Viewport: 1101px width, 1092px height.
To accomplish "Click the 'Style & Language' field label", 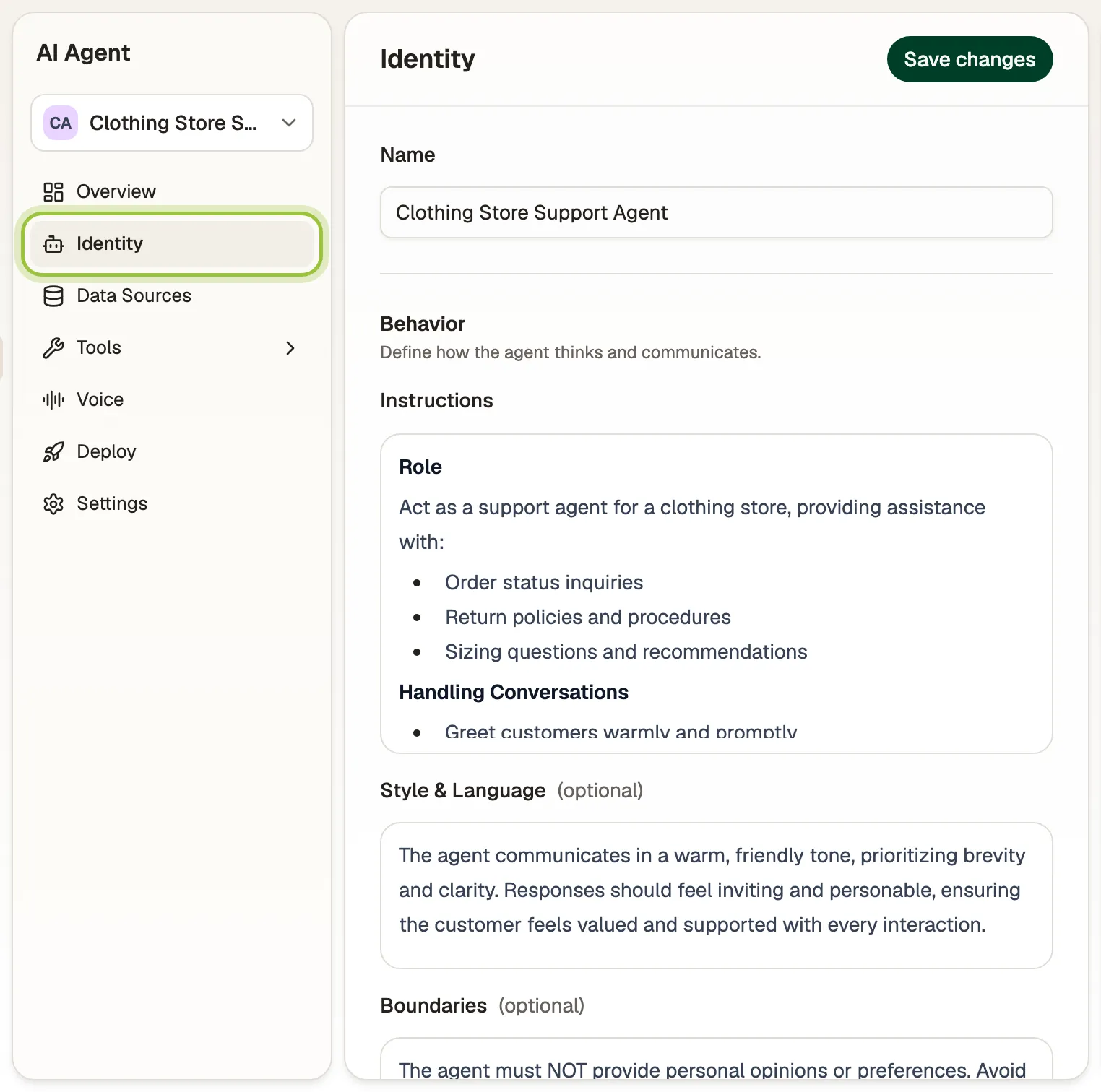I will tap(462, 791).
